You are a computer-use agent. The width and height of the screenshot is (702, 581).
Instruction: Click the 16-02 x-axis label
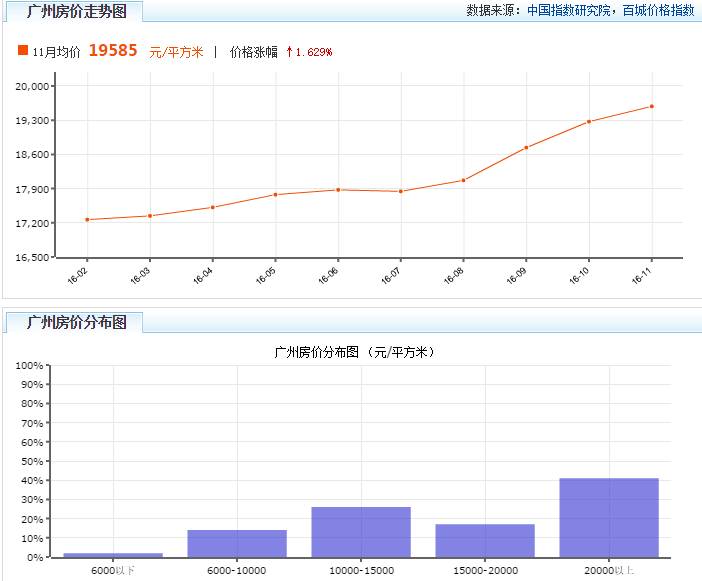tap(77, 275)
